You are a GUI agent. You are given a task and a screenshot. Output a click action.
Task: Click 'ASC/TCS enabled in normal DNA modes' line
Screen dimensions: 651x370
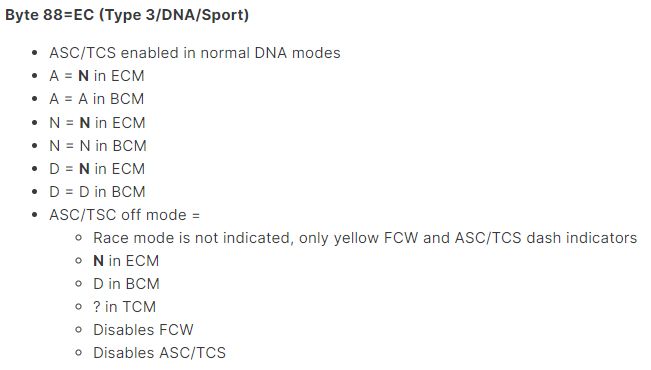click(195, 53)
